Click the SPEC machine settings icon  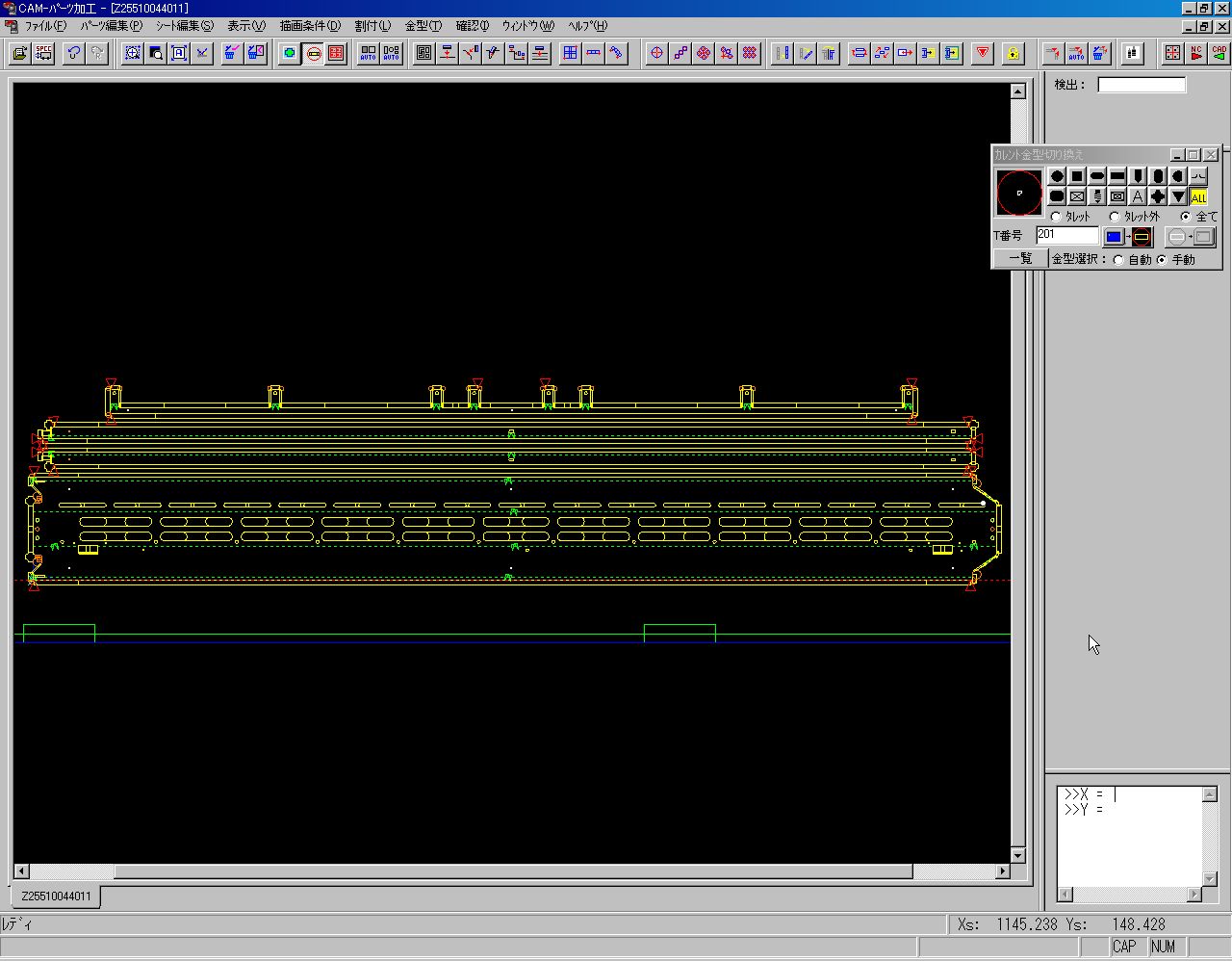tap(43, 53)
